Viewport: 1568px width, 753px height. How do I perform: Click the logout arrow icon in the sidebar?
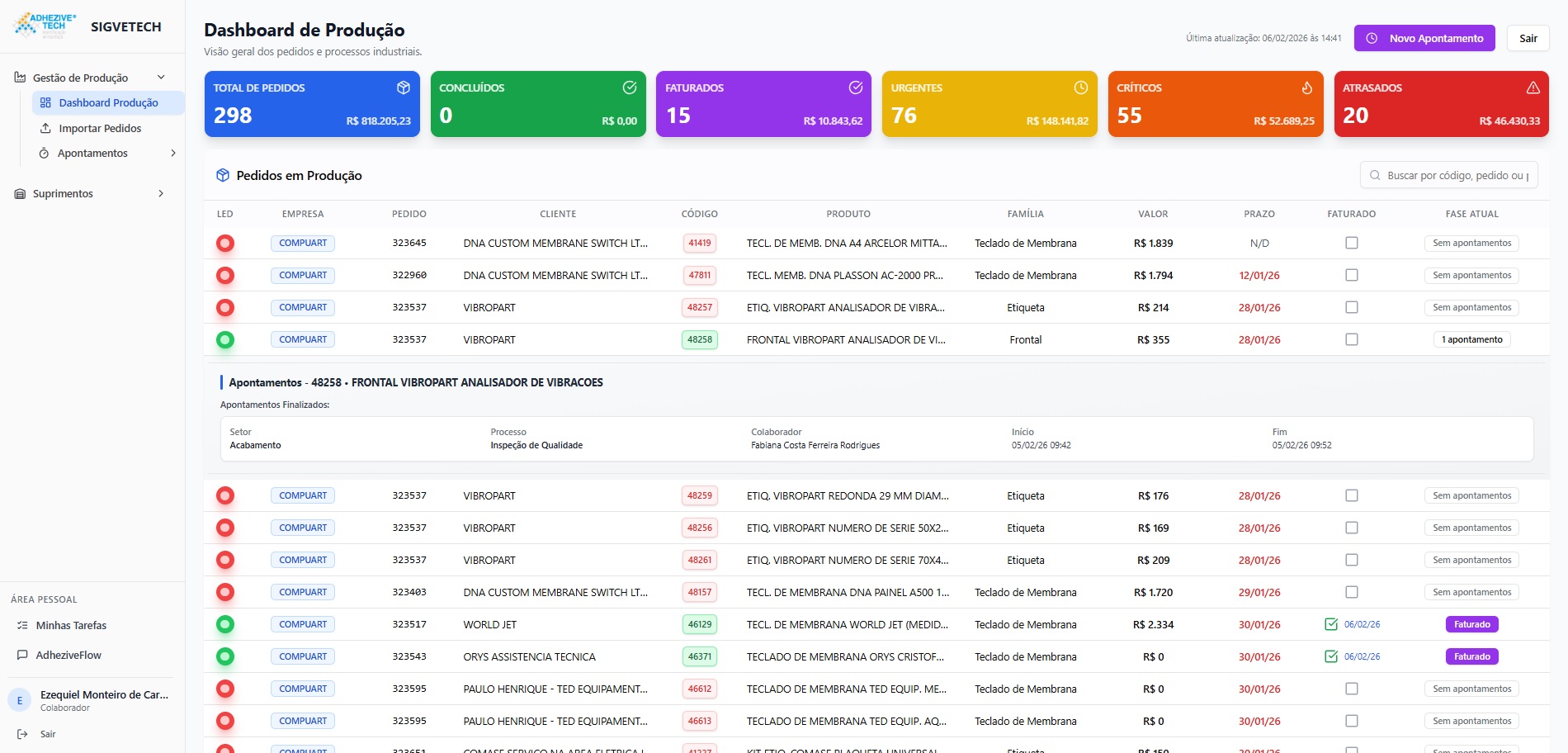(23, 734)
